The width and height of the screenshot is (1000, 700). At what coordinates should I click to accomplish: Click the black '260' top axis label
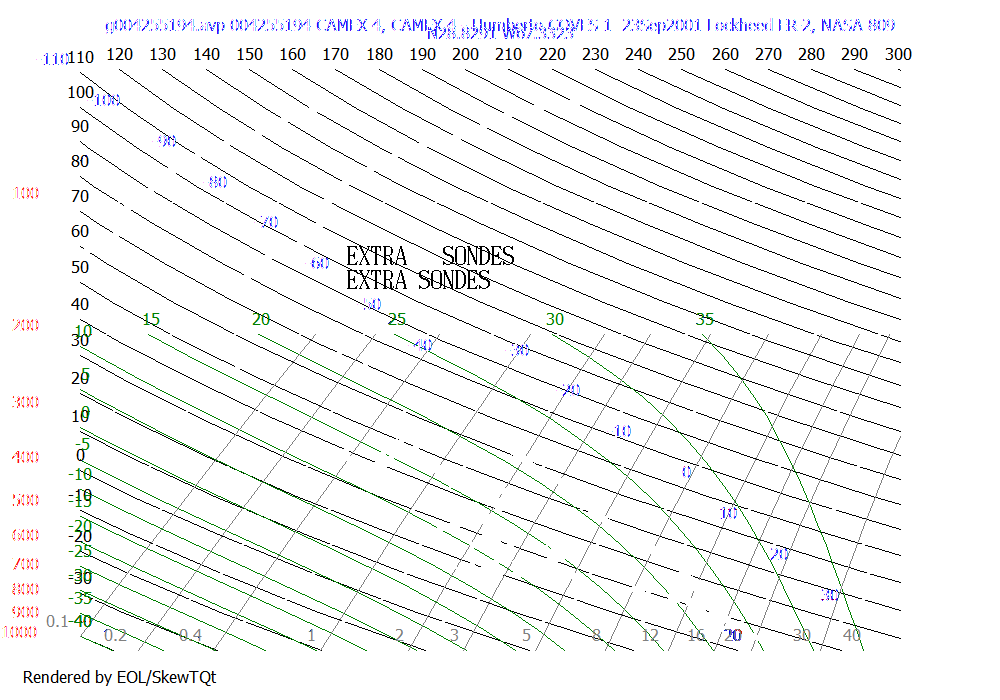pos(725,54)
